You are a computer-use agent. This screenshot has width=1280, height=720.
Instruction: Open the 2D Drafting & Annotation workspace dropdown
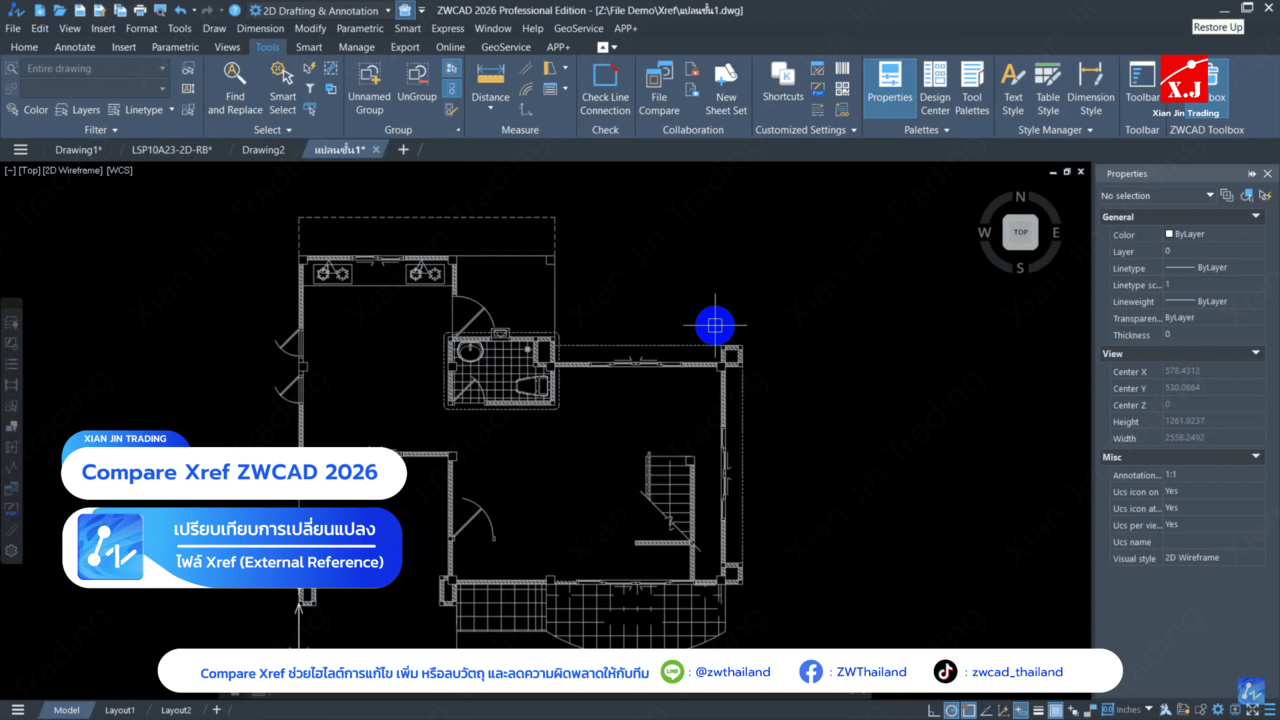(320, 11)
